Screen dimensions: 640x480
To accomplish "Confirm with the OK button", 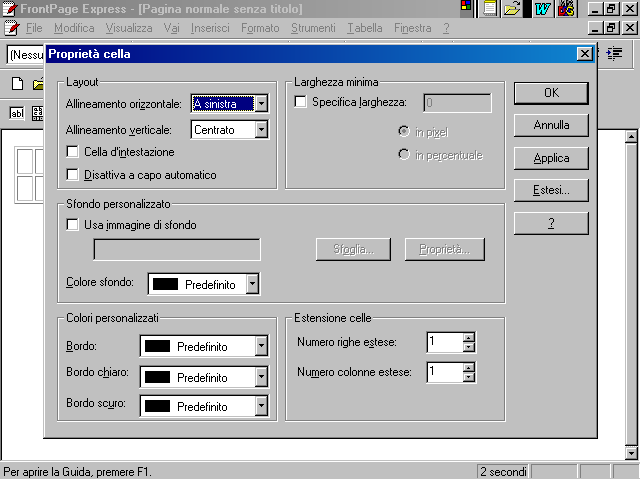I will [551, 93].
